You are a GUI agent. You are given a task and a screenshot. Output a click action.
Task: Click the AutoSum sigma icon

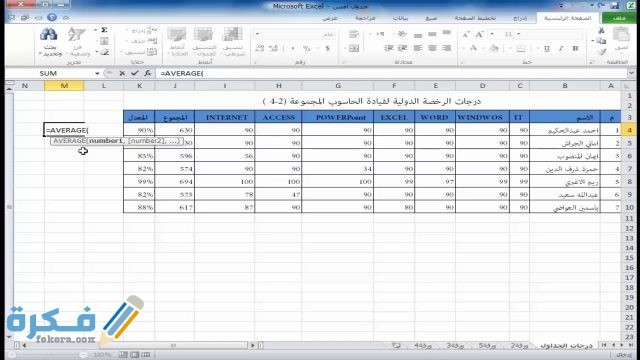(104, 30)
